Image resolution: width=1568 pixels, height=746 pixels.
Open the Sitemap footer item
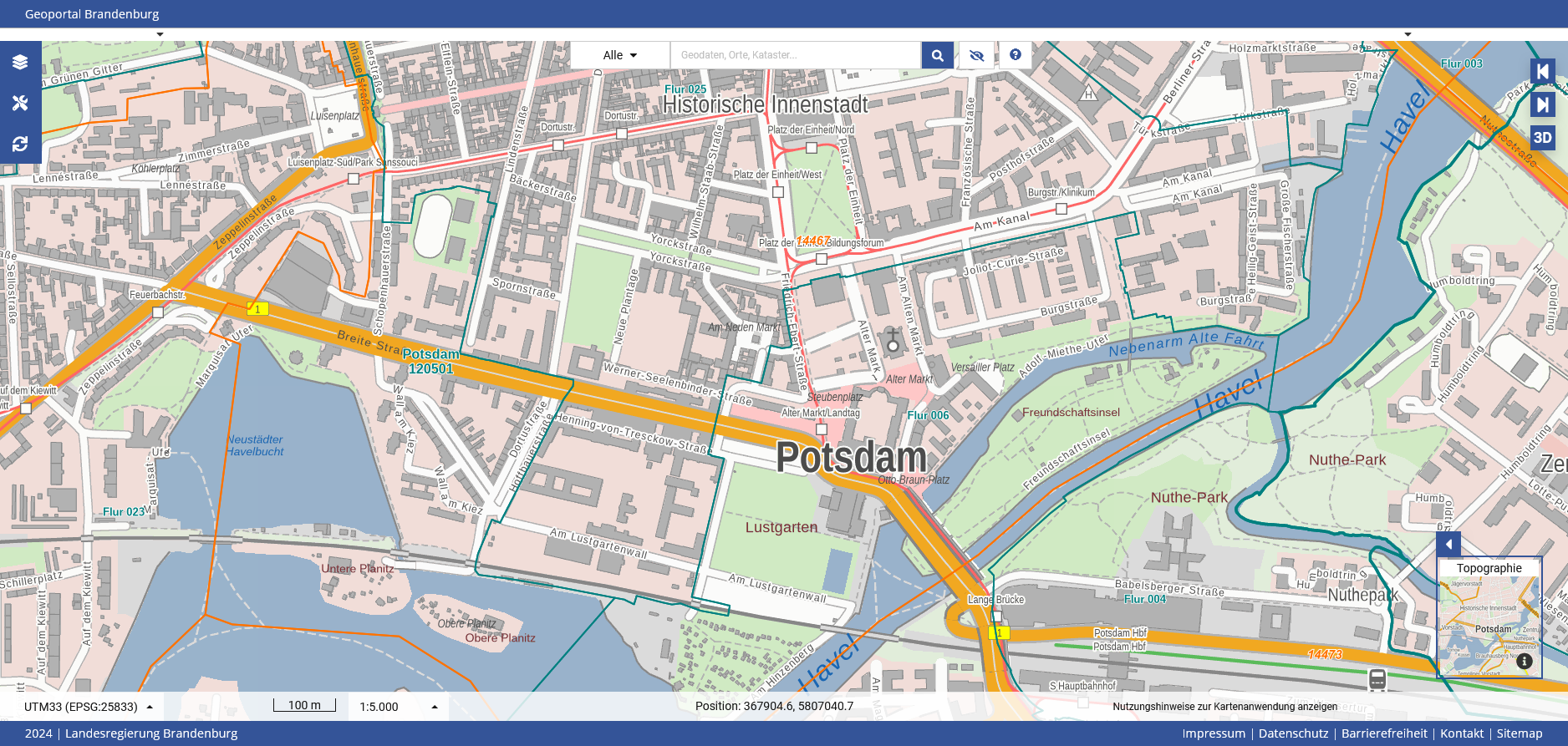point(1519,733)
